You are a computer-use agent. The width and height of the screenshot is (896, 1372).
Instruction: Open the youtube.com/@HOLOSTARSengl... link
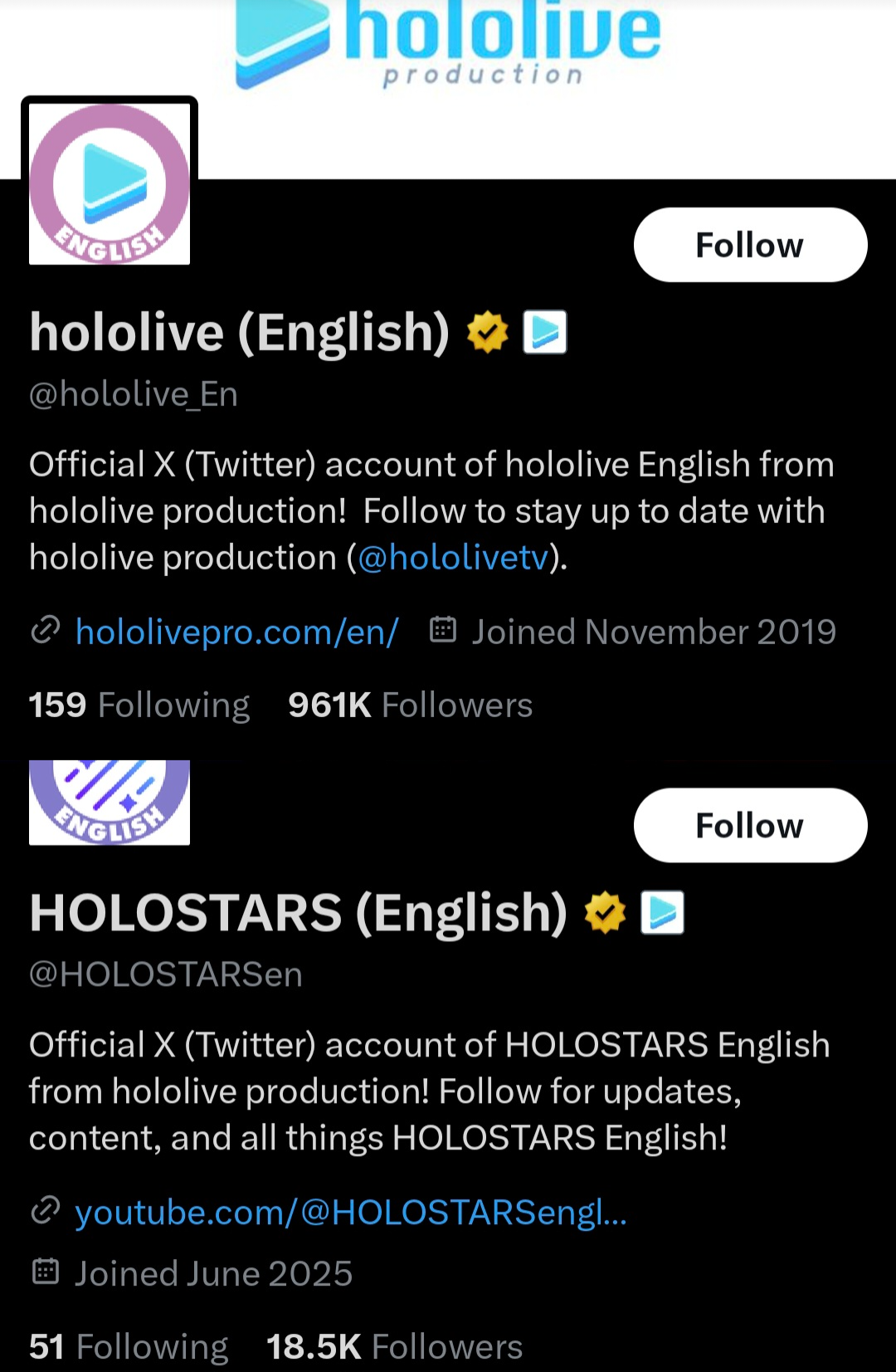[x=351, y=1213]
